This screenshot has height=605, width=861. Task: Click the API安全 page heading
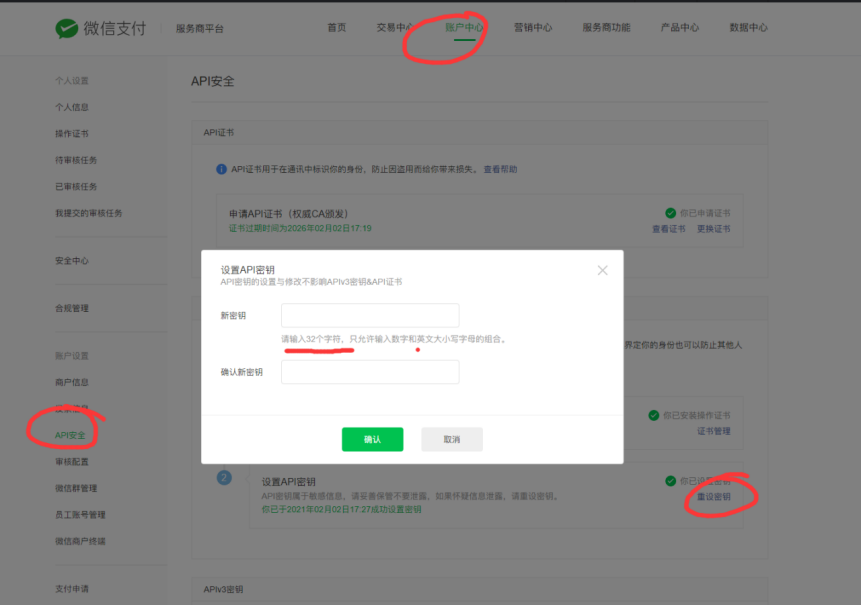pos(213,81)
